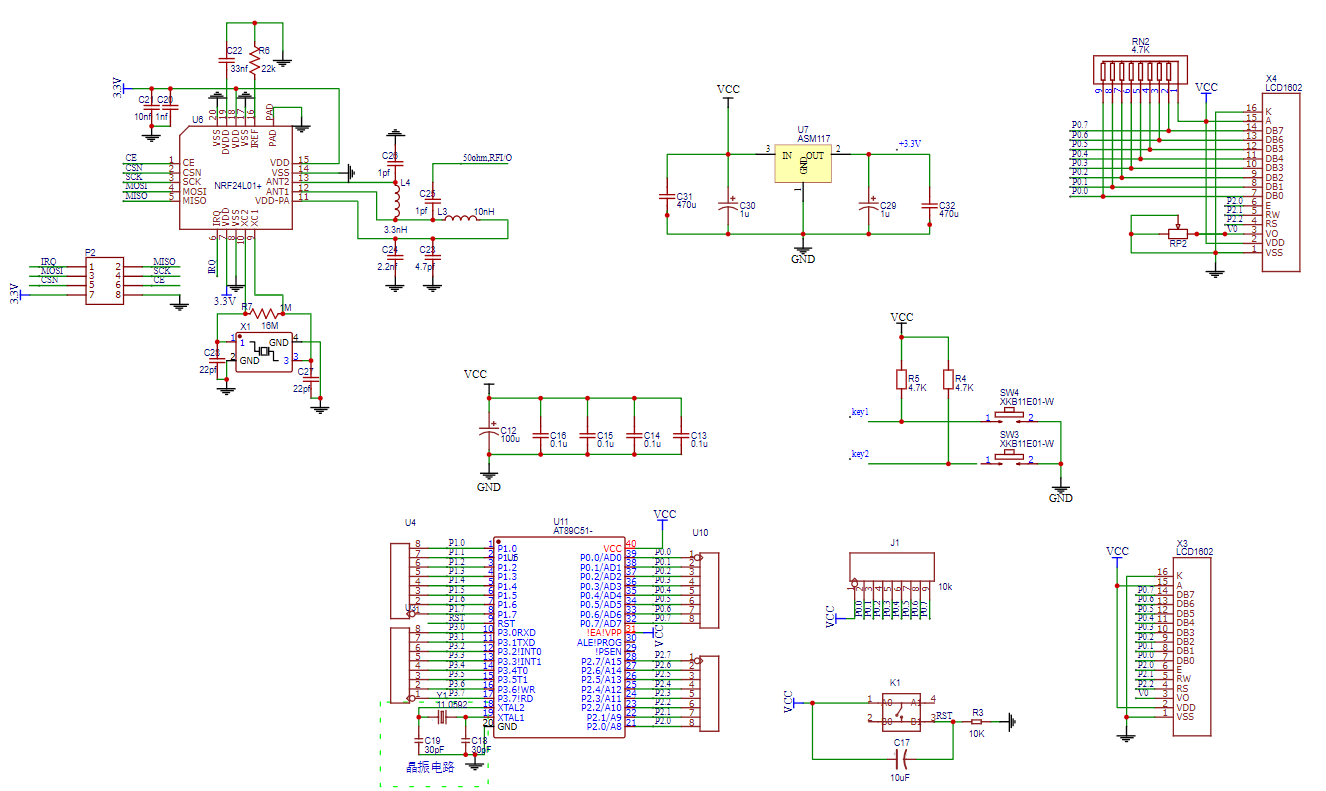Click capacitor C25 1pf
This screenshot has width=1326, height=791.
point(432,201)
